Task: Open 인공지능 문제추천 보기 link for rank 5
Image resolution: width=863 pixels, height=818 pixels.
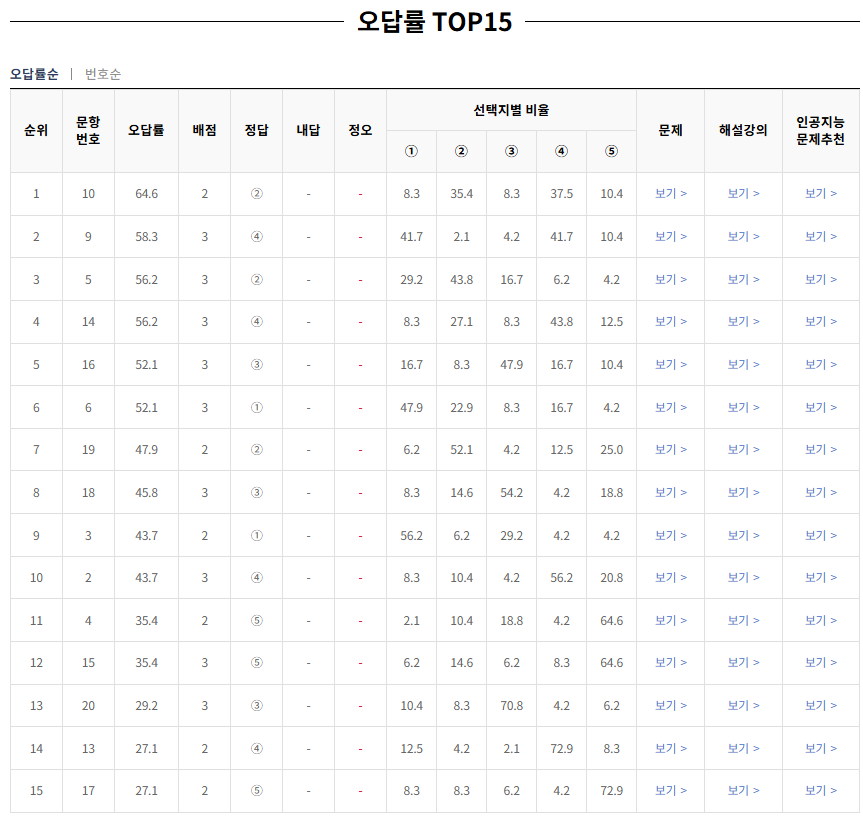Action: (821, 364)
